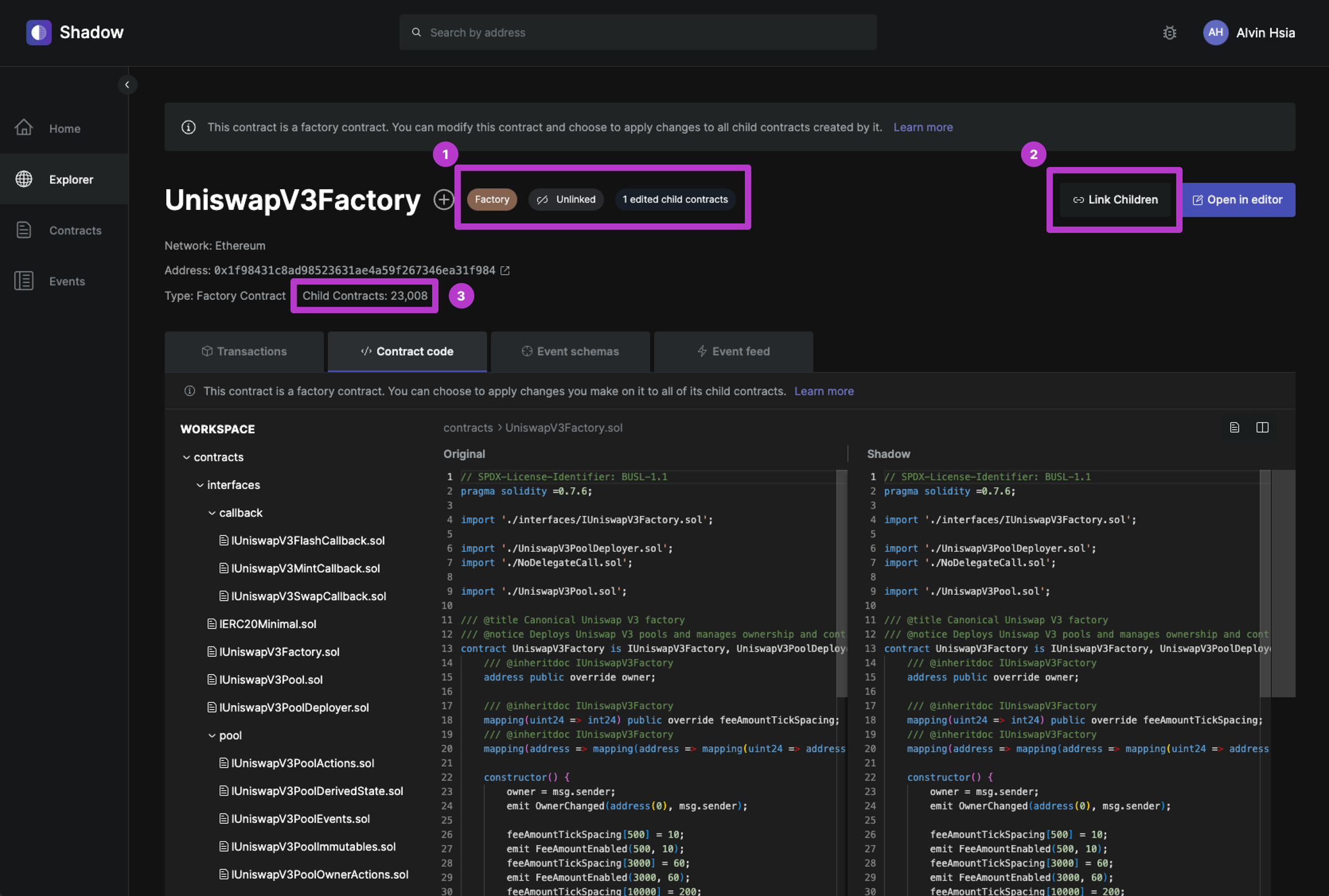
Task: Click the Link Children button
Action: (x=1114, y=199)
